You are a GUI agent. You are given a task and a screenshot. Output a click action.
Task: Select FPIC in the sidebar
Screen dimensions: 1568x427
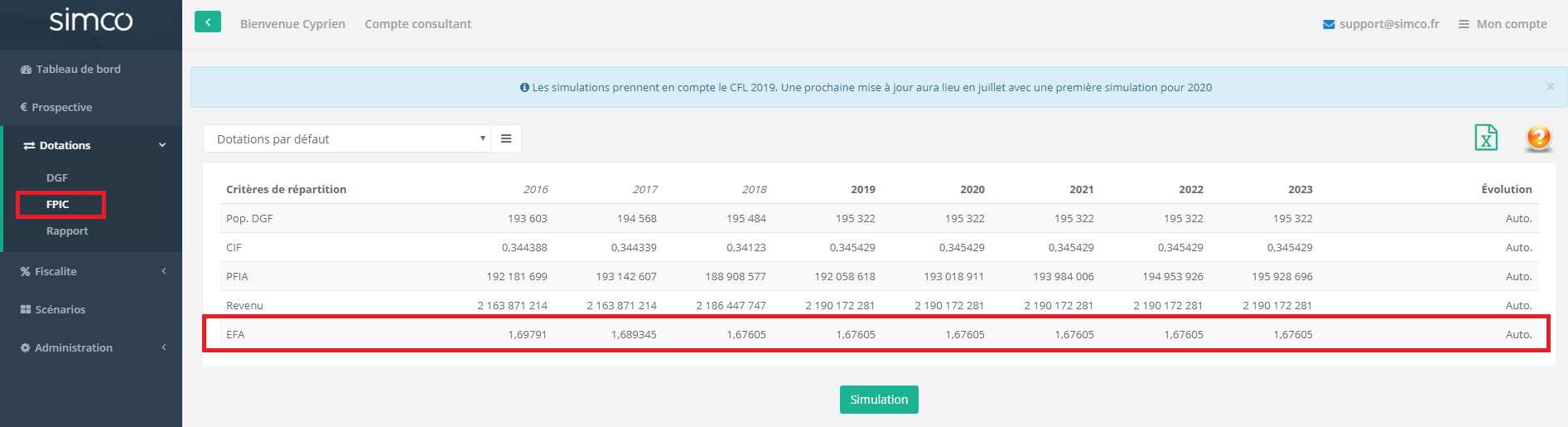[58, 204]
